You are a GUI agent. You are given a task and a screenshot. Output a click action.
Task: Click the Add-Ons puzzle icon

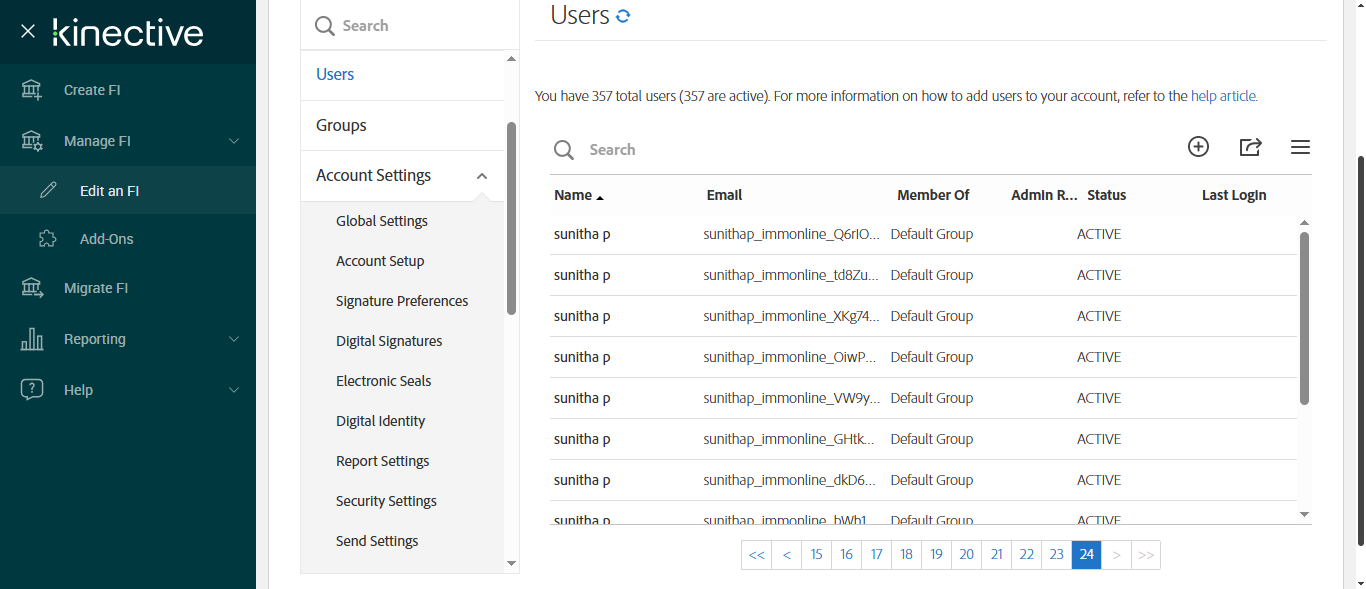click(48, 239)
